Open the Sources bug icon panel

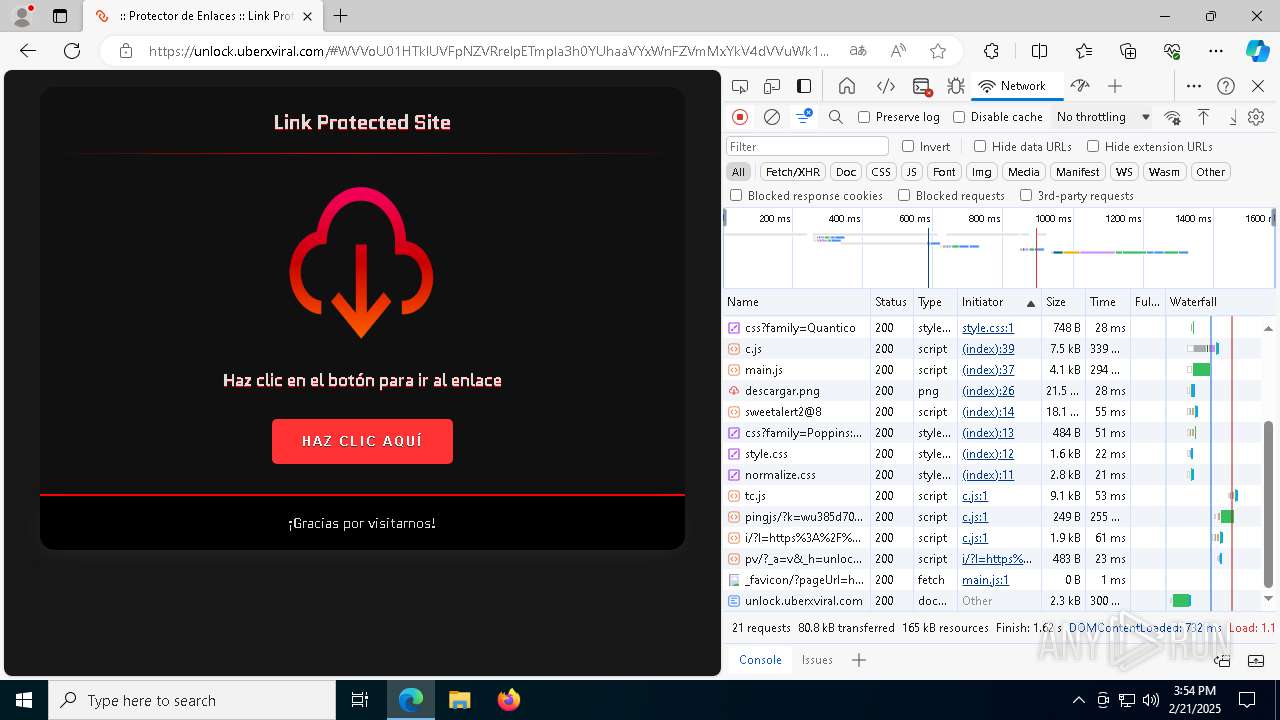click(x=956, y=86)
